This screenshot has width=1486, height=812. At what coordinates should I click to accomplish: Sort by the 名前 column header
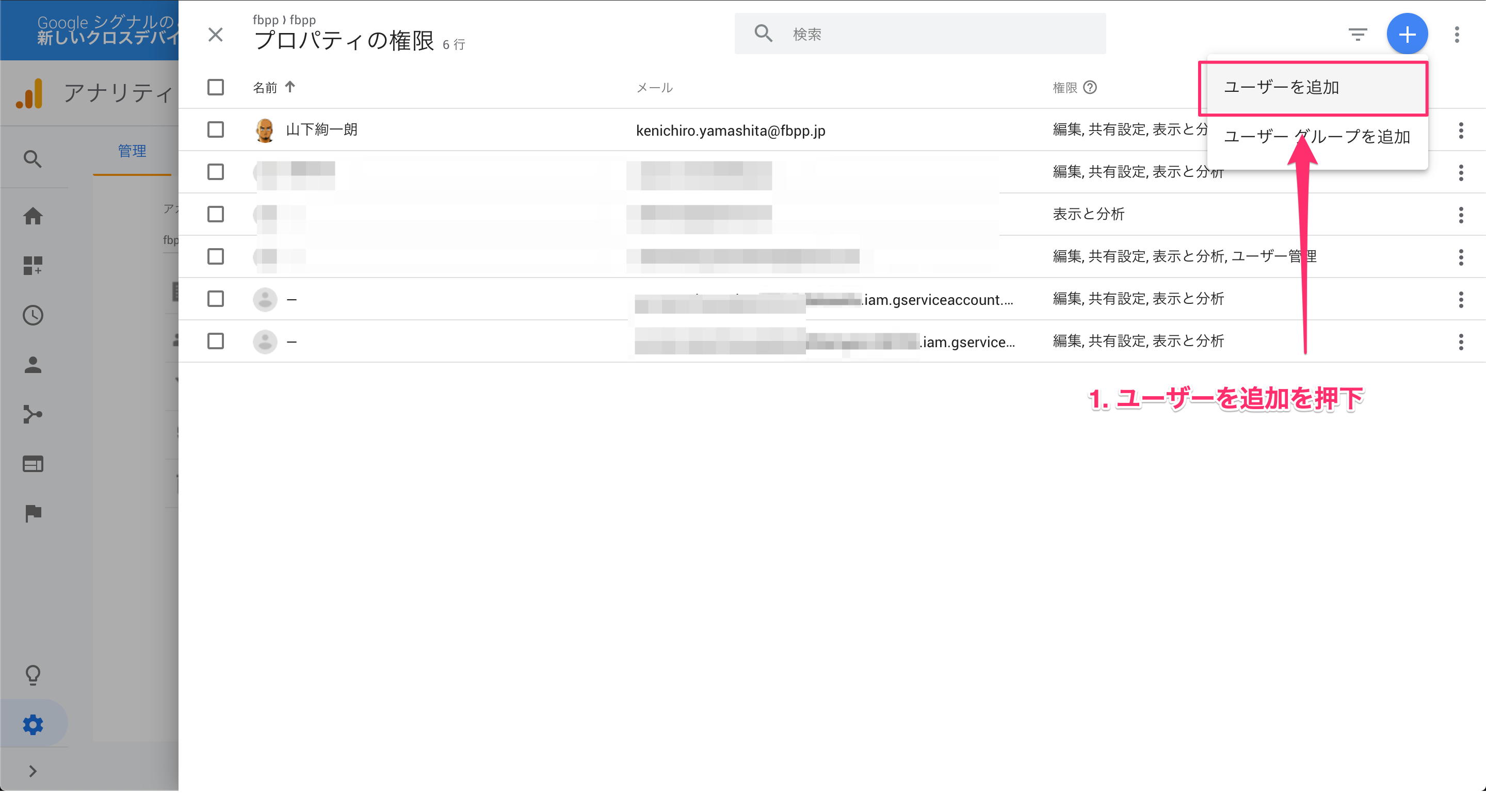[265, 87]
